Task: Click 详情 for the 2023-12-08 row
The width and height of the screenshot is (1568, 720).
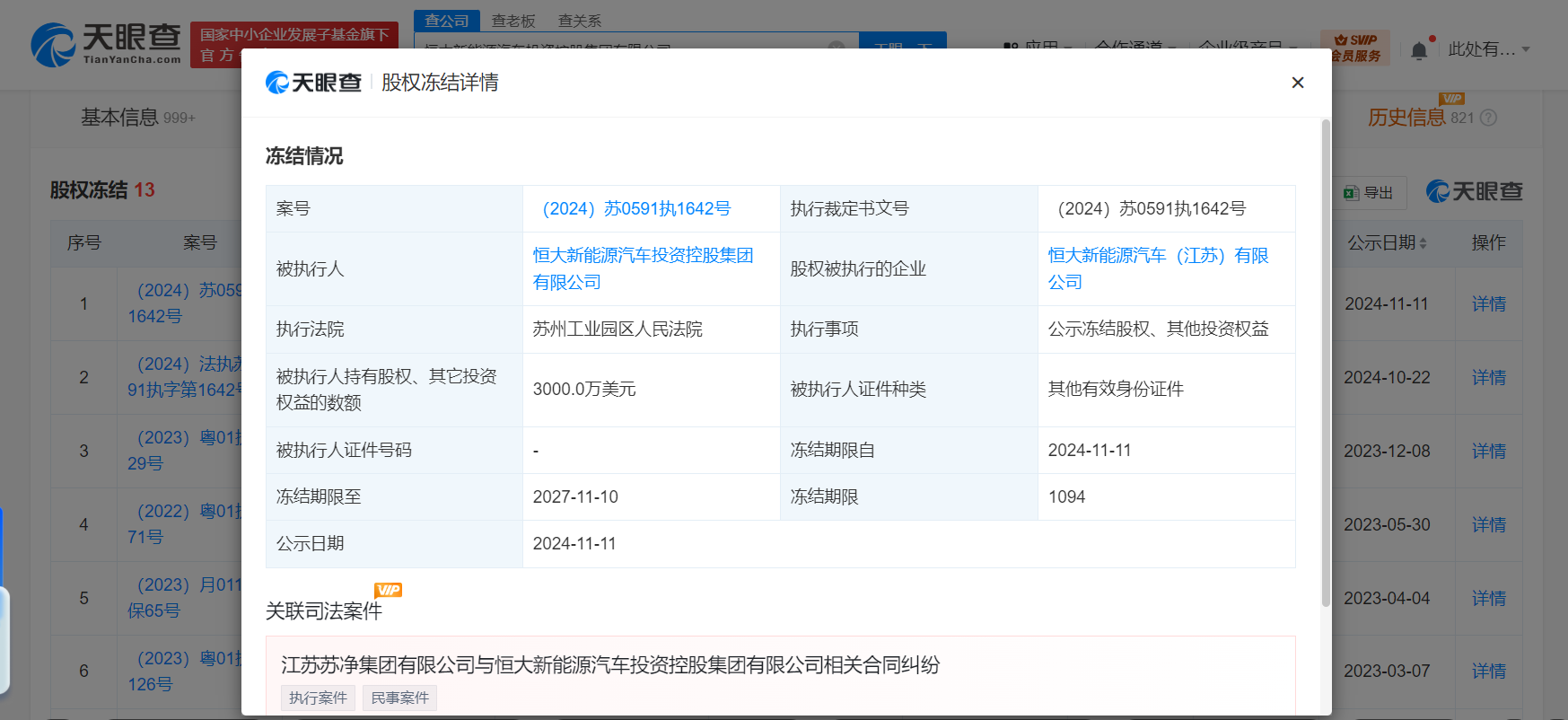Action: (1488, 452)
